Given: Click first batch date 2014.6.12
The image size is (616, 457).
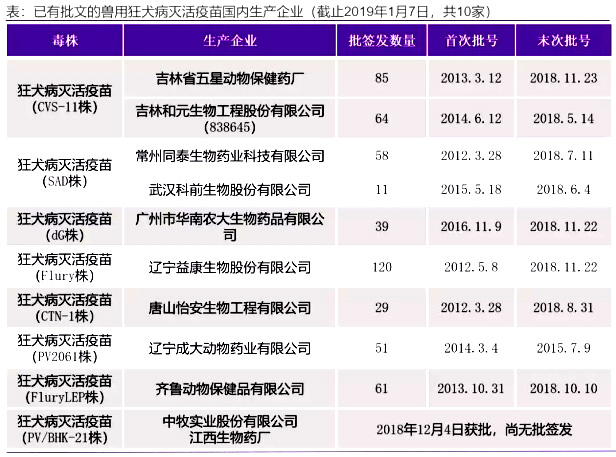Looking at the screenshot, I should pos(471,118).
